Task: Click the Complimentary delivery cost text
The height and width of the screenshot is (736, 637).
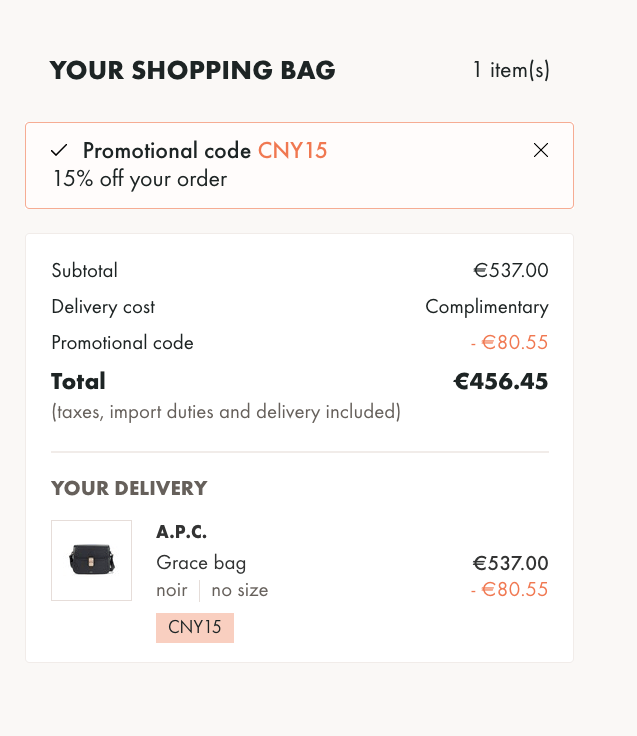Action: coord(487,307)
